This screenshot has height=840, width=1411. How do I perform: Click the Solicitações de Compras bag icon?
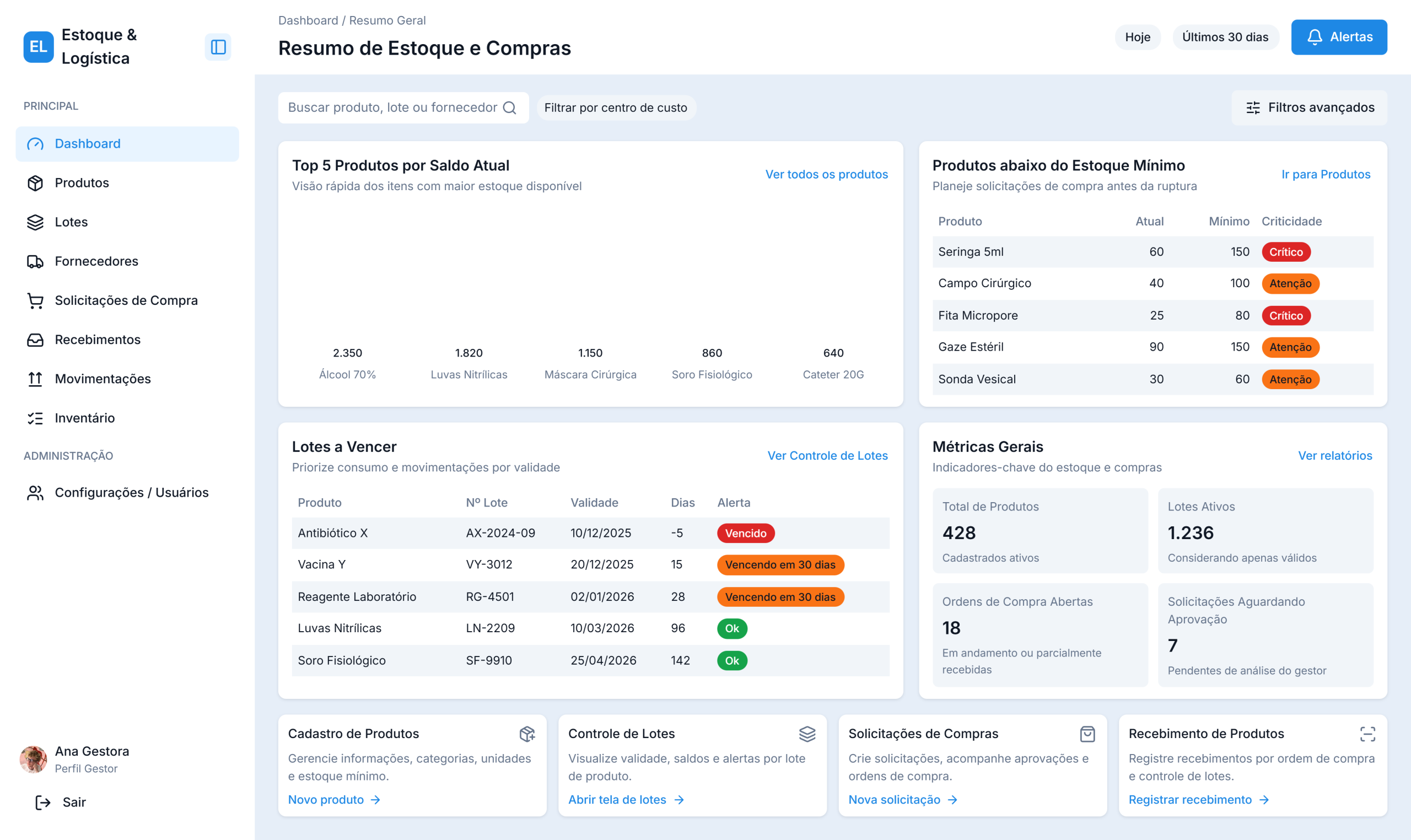coord(1087,734)
